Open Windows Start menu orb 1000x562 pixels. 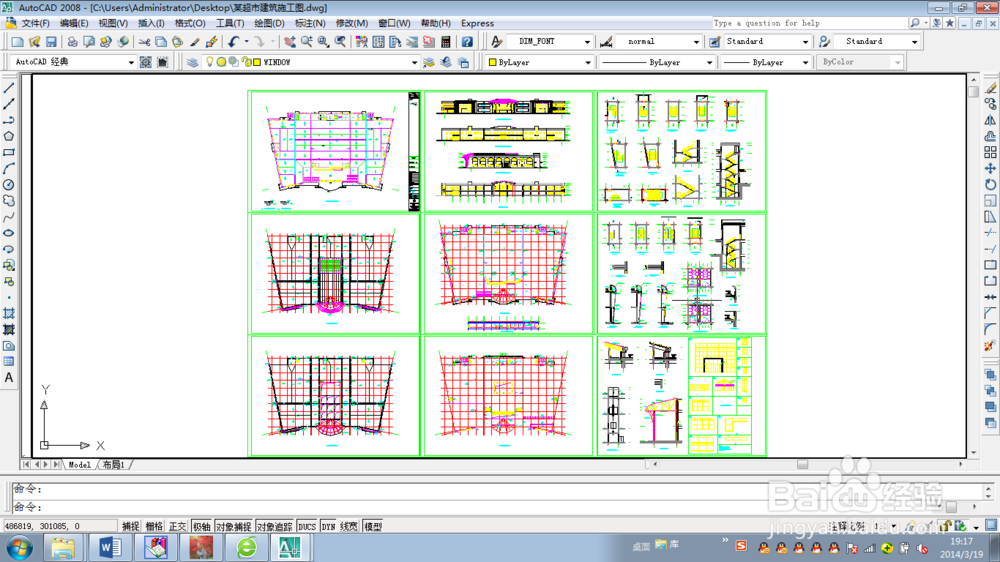coord(19,548)
